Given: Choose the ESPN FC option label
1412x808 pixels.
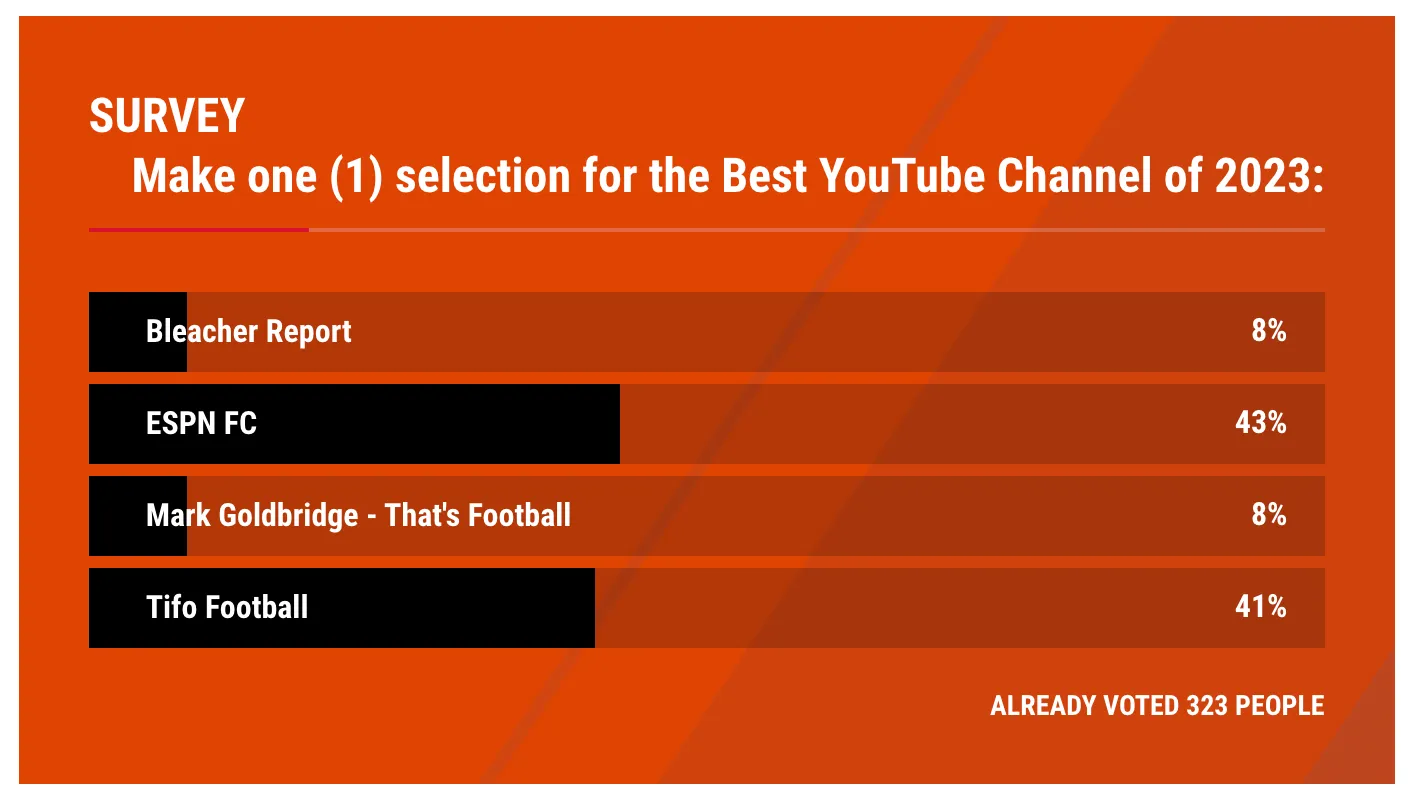Looking at the screenshot, I should click(201, 423).
